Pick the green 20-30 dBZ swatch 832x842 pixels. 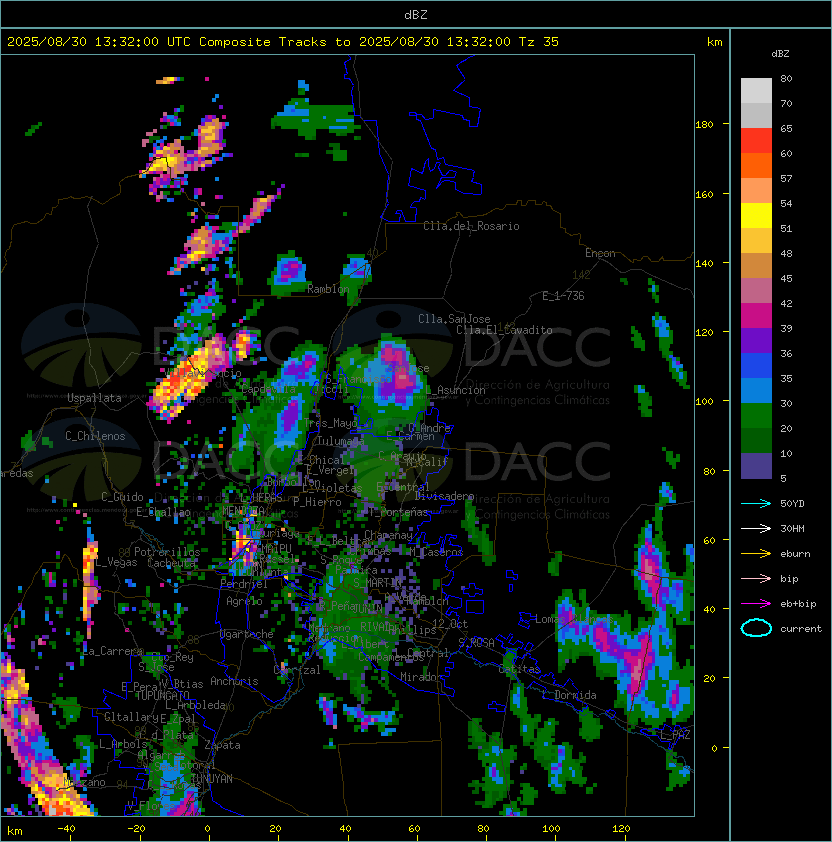click(756, 415)
